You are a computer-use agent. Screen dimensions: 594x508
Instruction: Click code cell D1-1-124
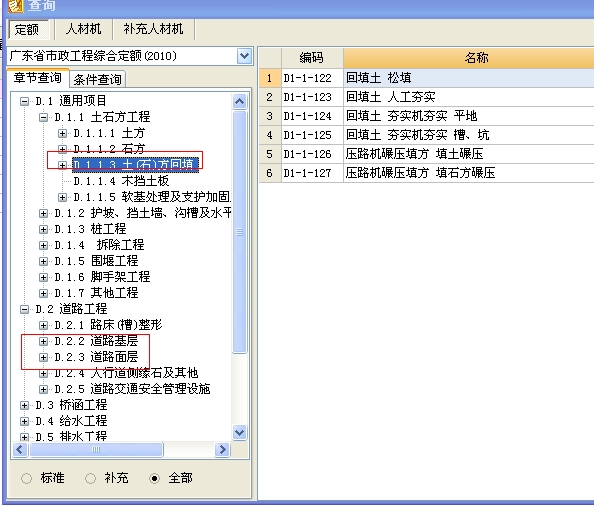tap(312, 116)
